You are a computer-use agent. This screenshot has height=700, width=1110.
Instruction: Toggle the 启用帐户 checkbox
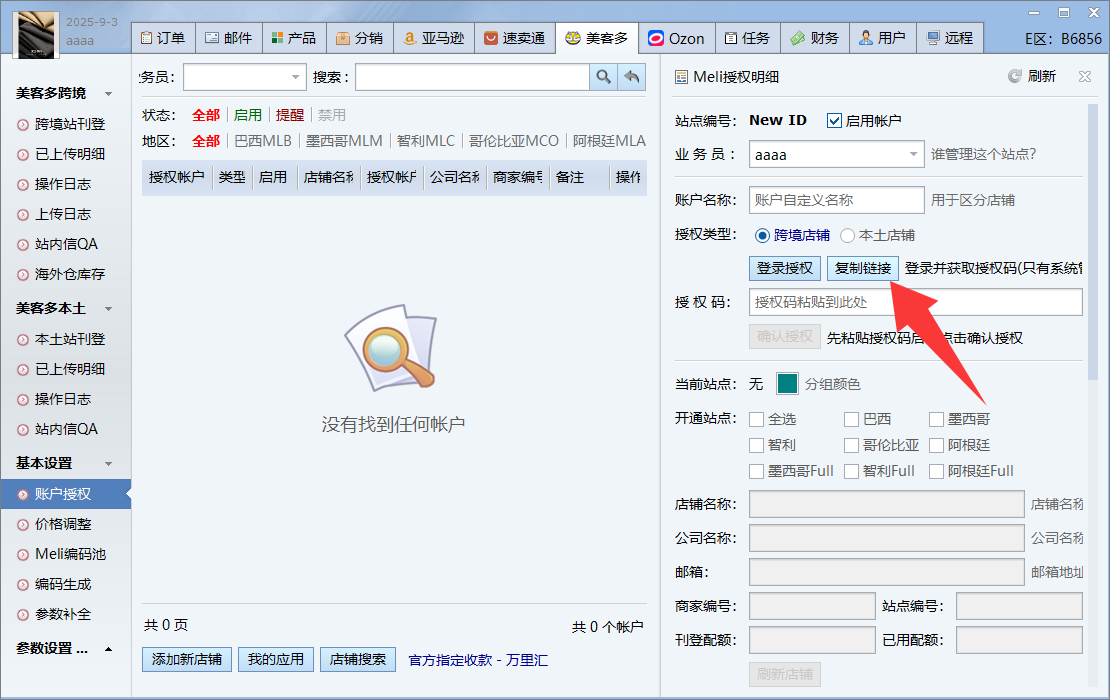(834, 121)
